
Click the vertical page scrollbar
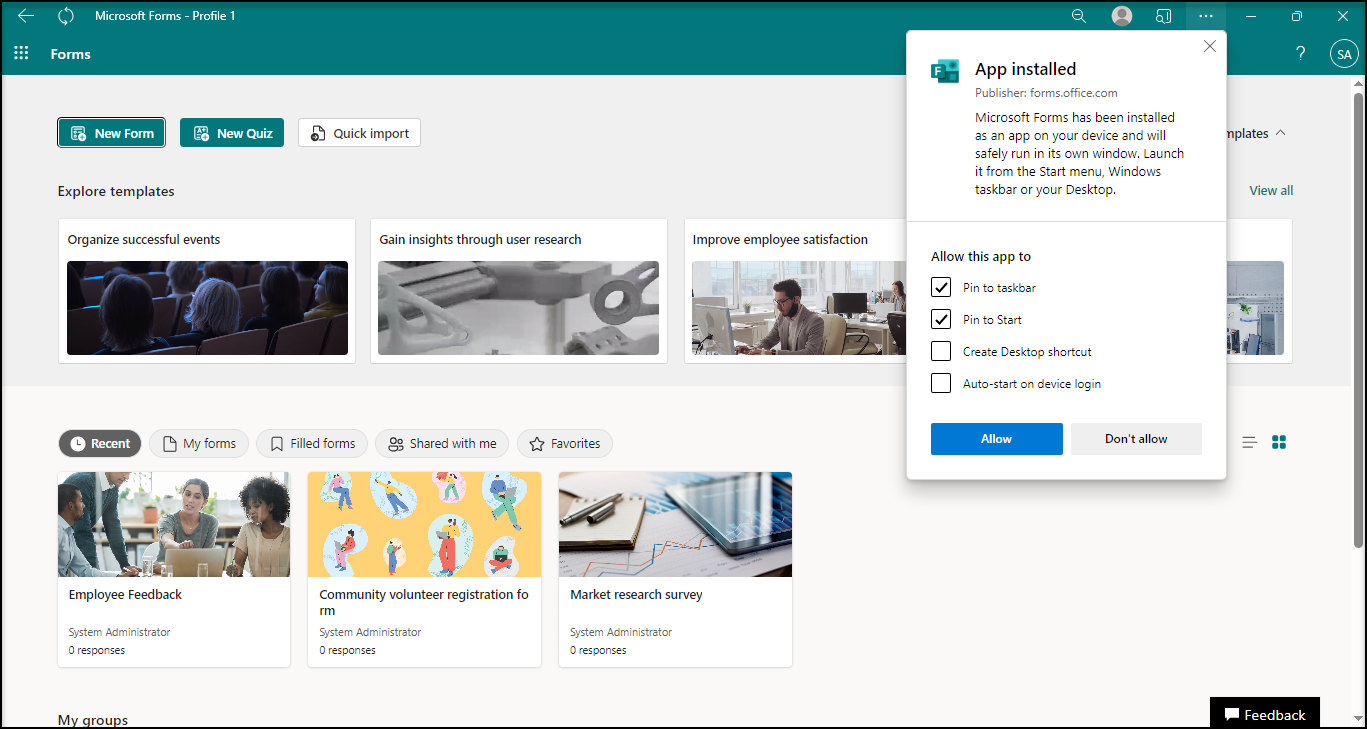(1358, 320)
